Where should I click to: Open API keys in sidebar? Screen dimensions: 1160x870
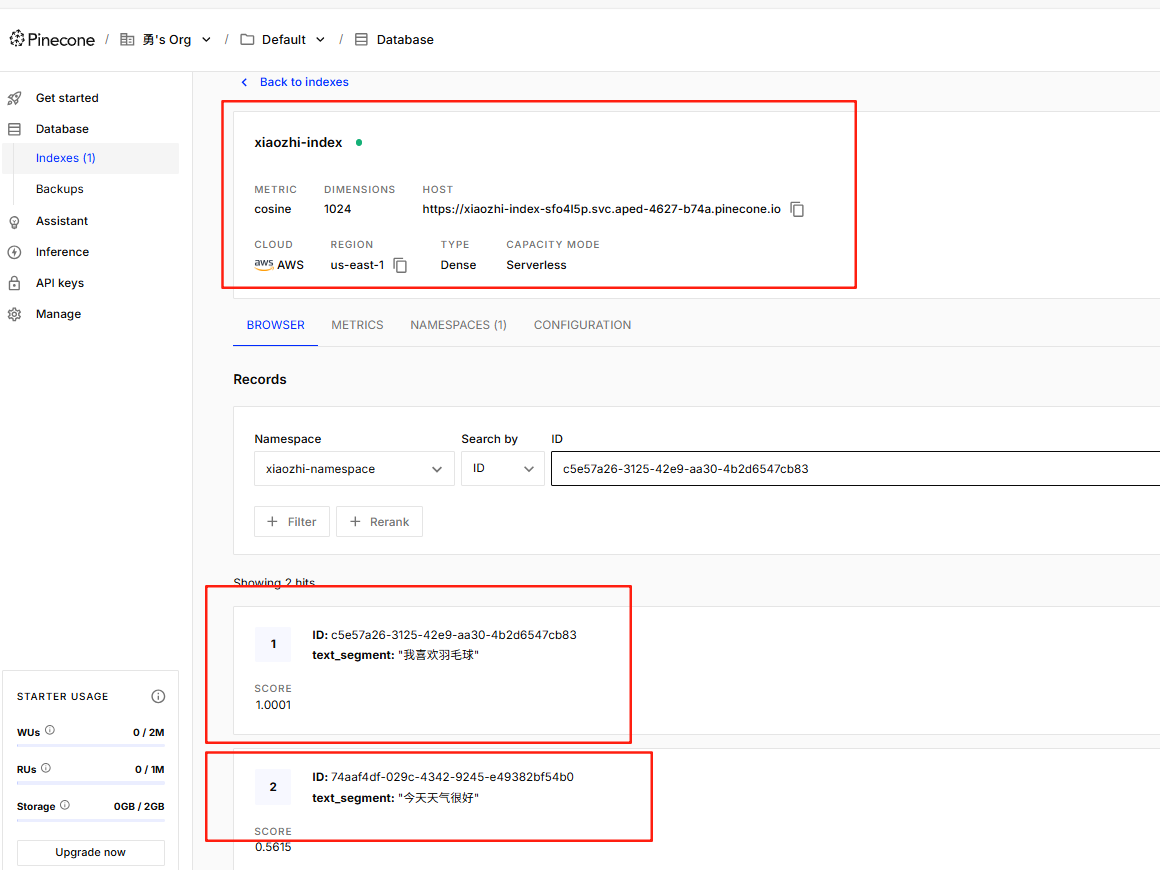(x=60, y=283)
